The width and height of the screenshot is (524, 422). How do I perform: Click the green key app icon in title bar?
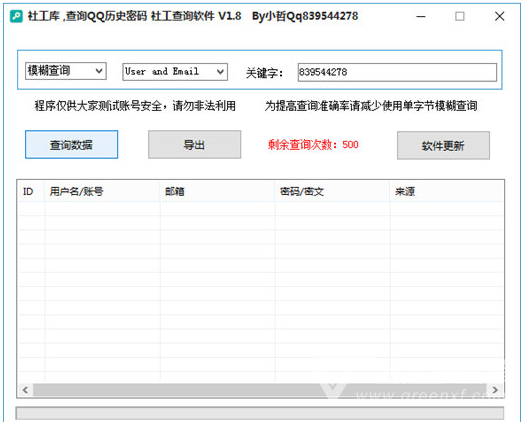pos(16,16)
